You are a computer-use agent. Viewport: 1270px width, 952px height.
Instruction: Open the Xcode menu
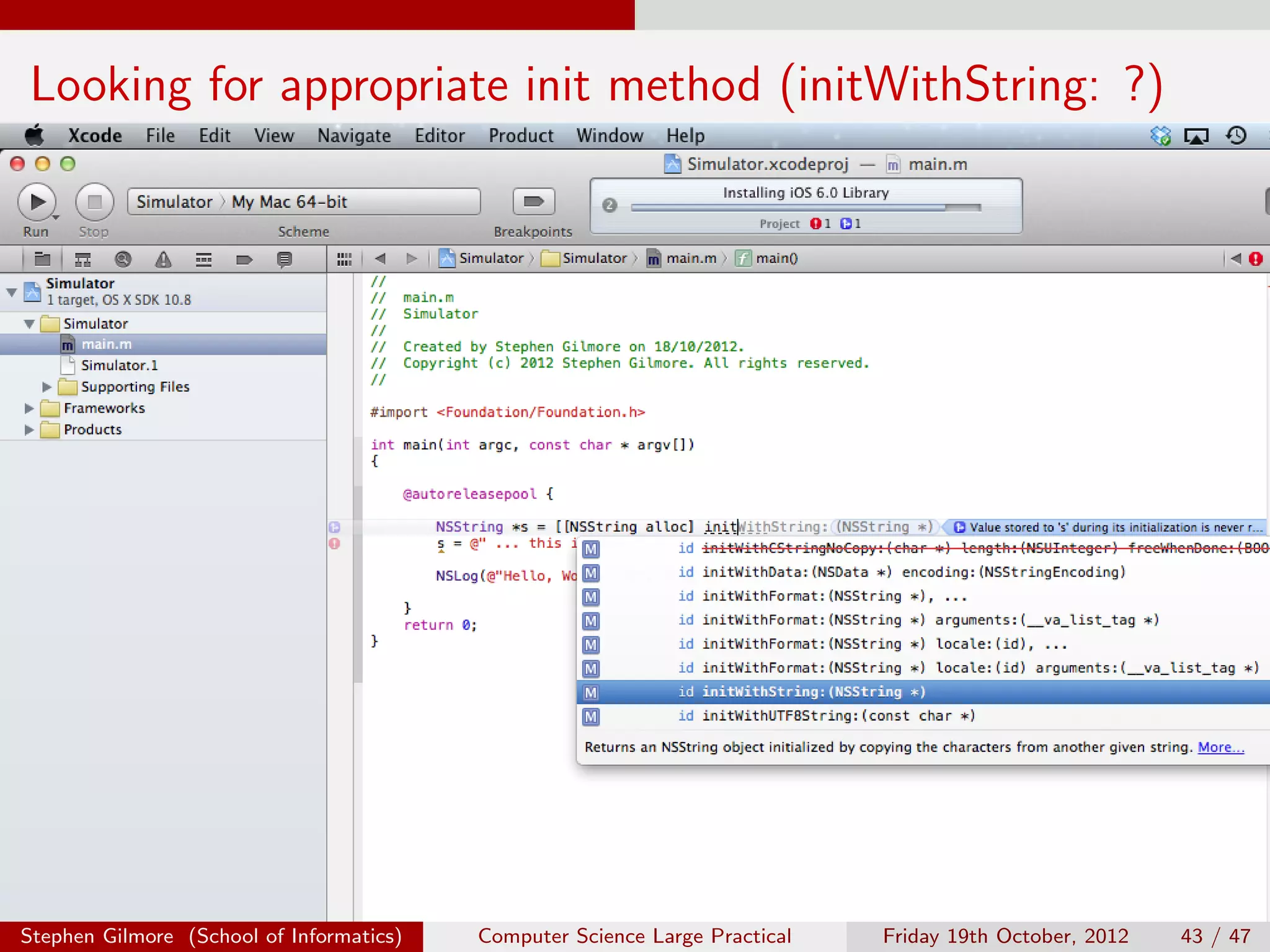(95, 136)
